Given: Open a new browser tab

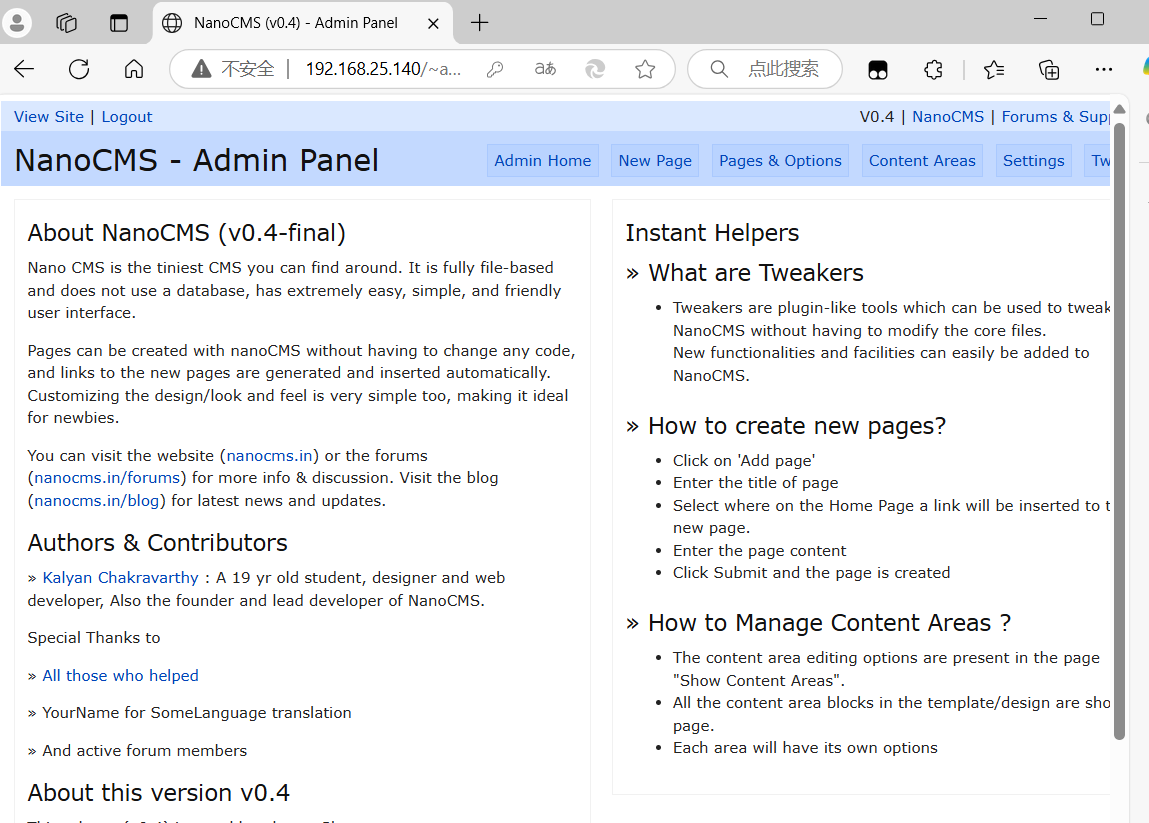Looking at the screenshot, I should [x=479, y=23].
